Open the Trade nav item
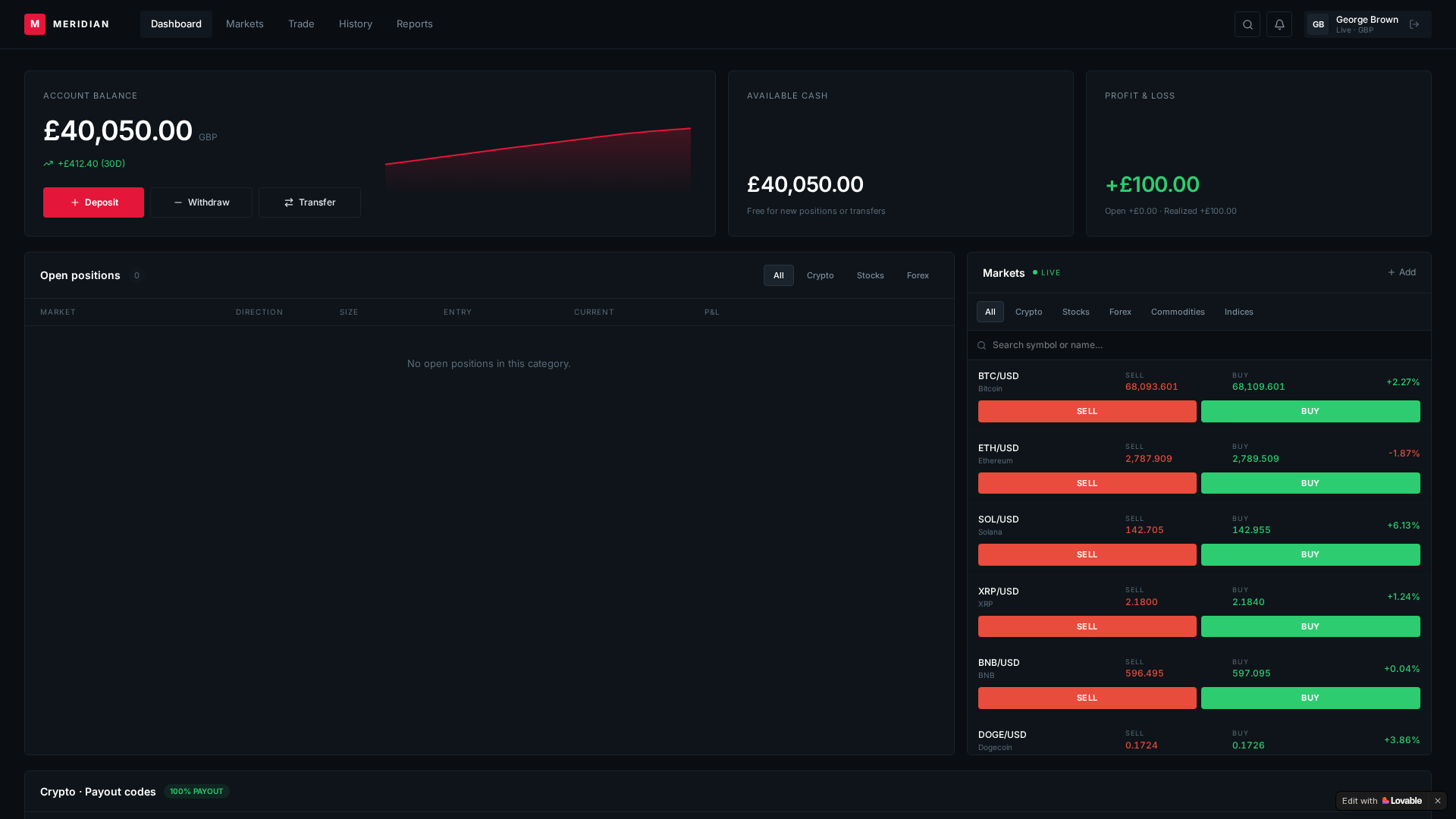The height and width of the screenshot is (819, 1456). (x=301, y=24)
